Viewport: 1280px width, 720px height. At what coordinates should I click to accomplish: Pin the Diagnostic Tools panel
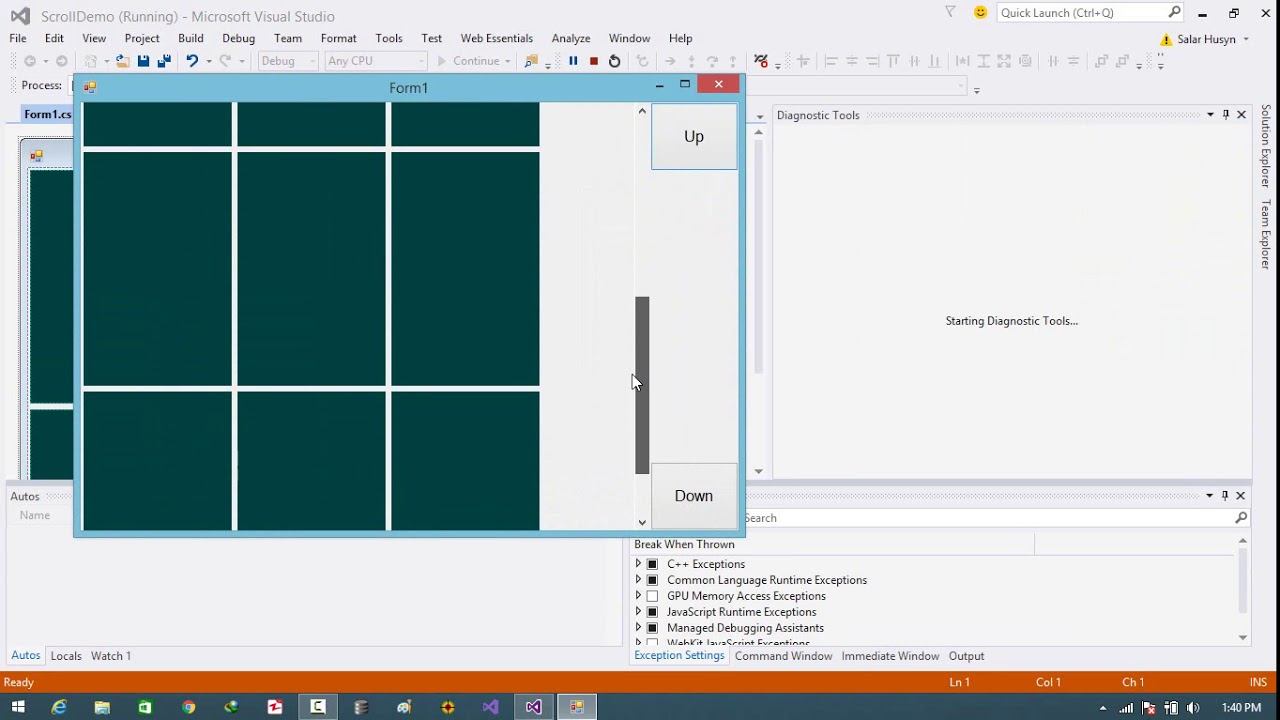[1226, 115]
